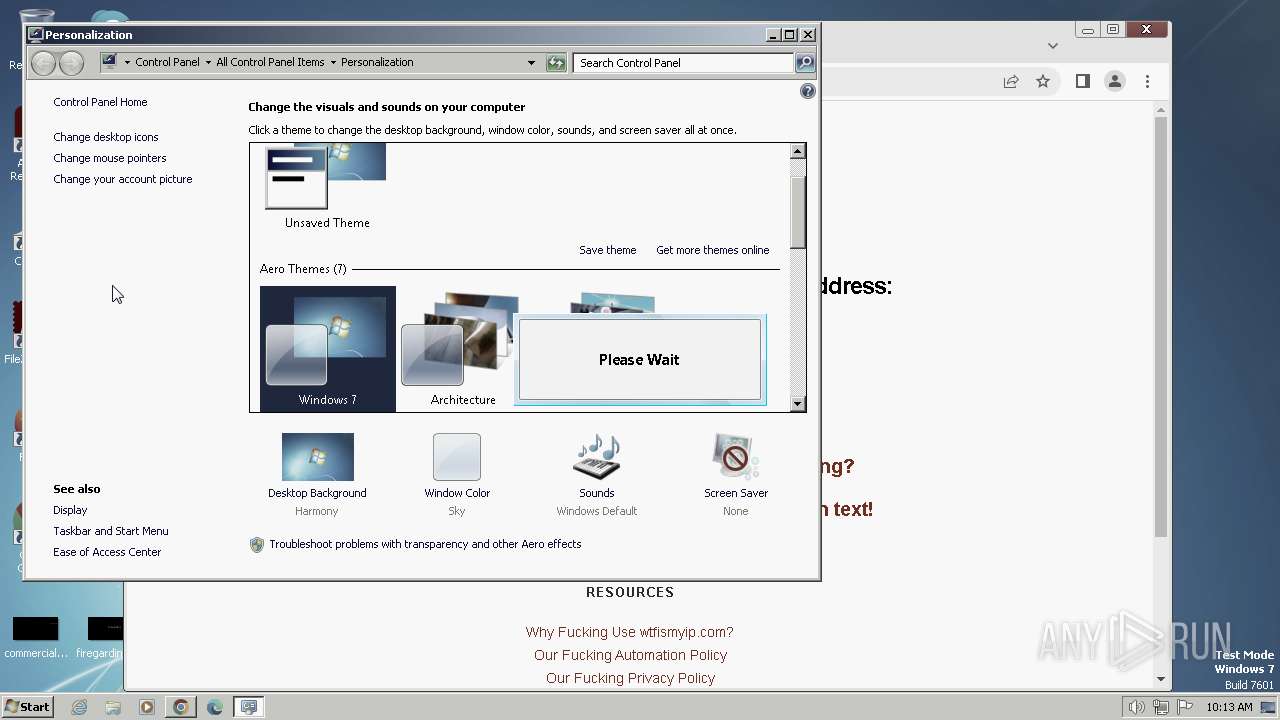
Task: Click the Save theme link
Action: coord(607,250)
